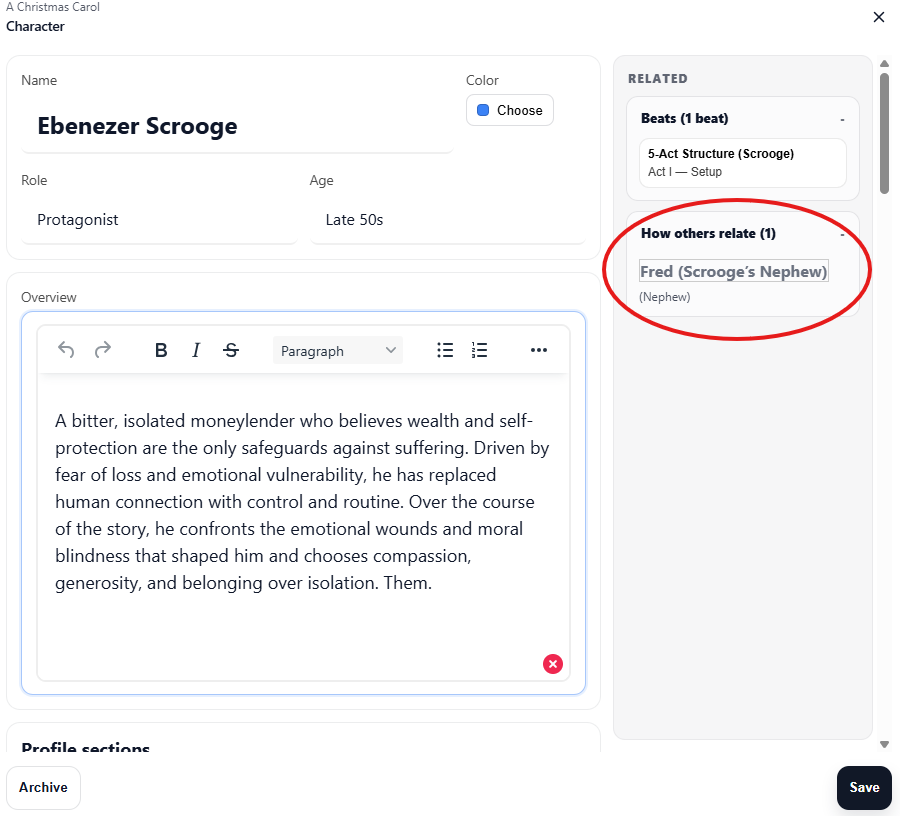The width and height of the screenshot is (900, 816).
Task: Toggle italic formatting in Overview editor
Action: point(196,350)
